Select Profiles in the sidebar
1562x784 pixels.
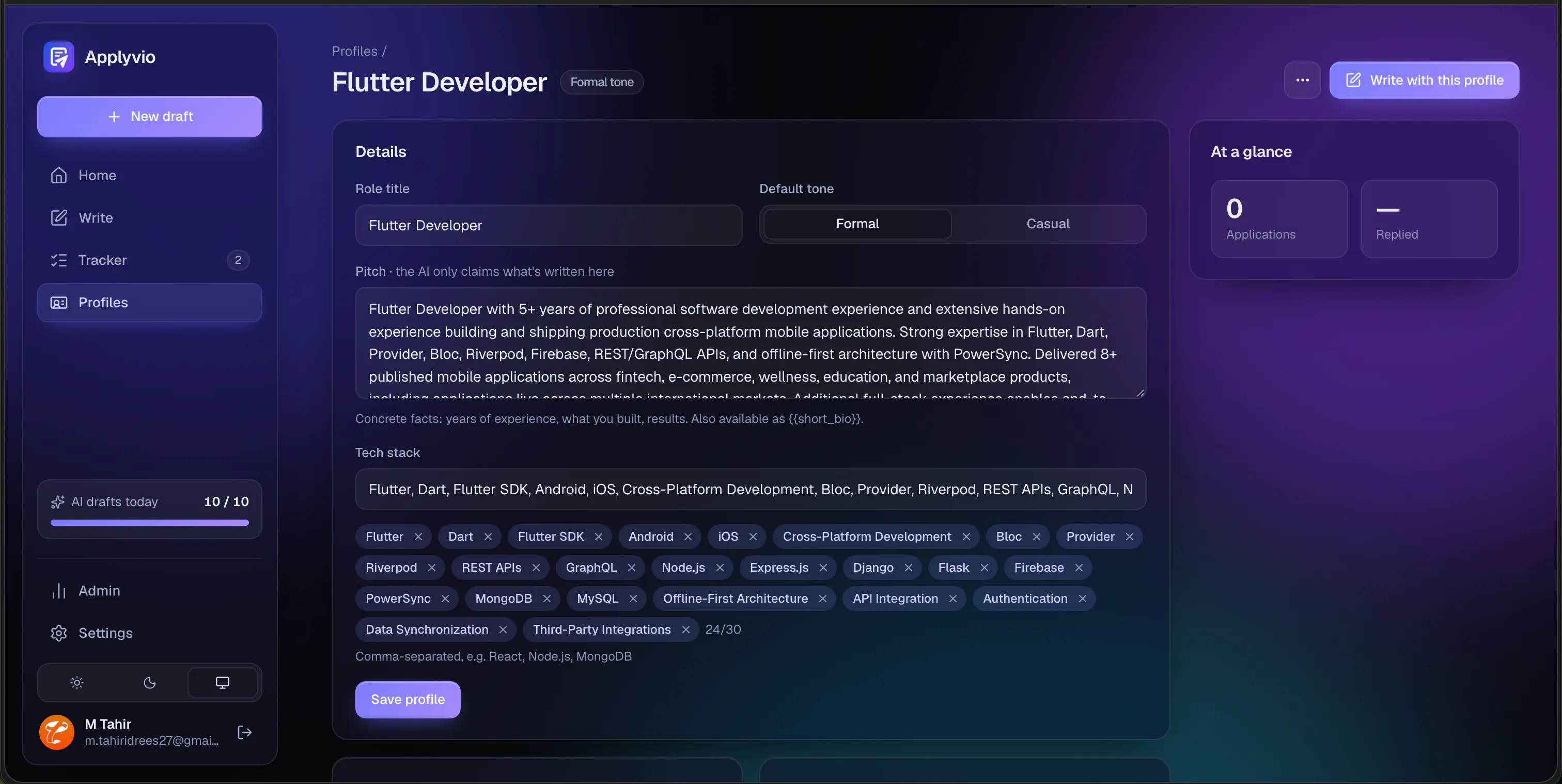[150, 303]
